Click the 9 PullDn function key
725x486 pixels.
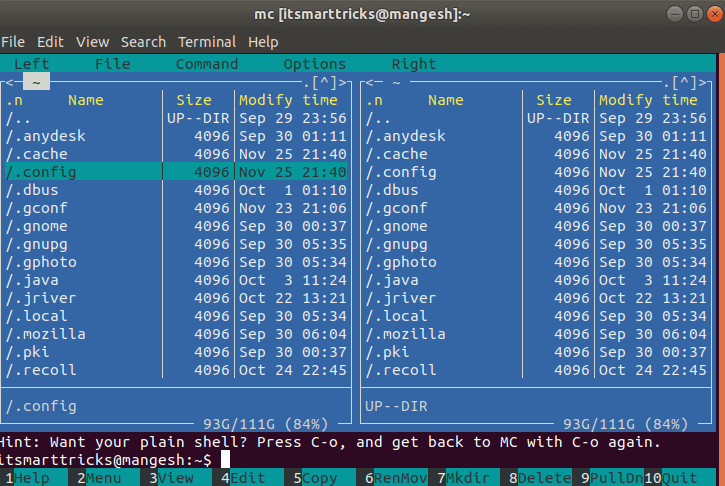[x=612, y=478]
